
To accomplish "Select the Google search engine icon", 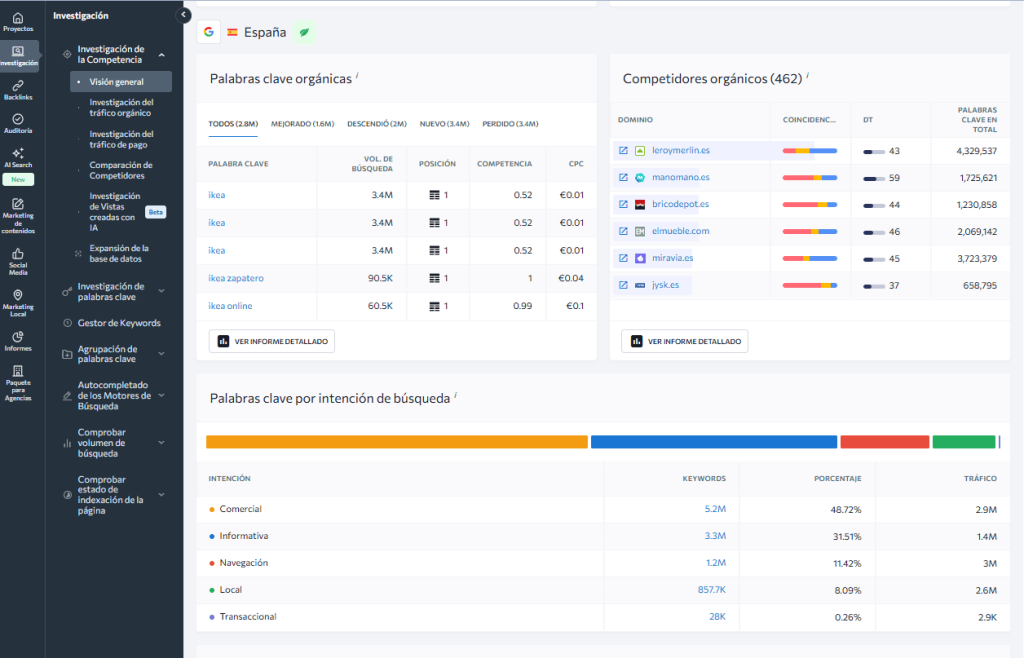I will pyautogui.click(x=209, y=32).
